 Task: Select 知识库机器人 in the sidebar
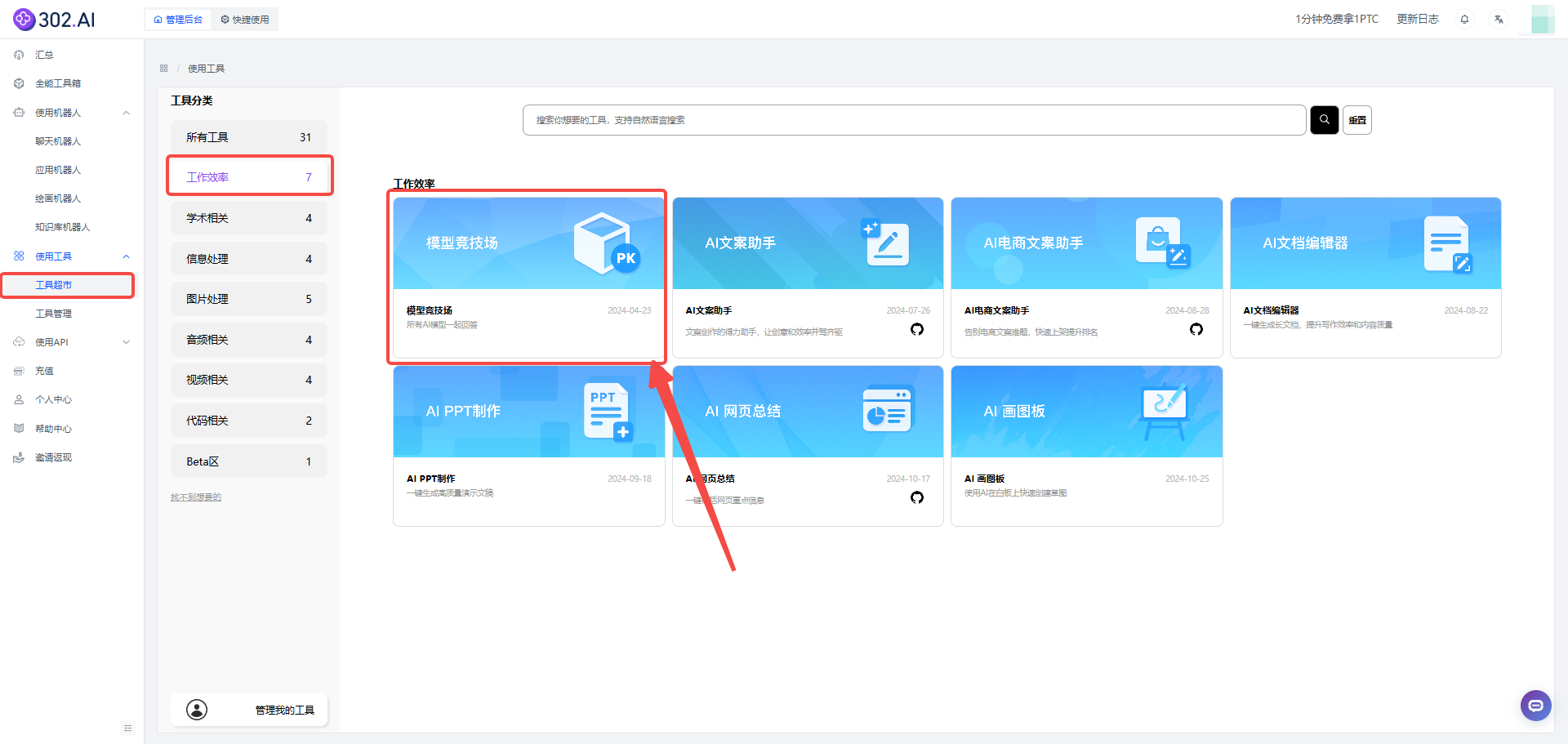63,227
